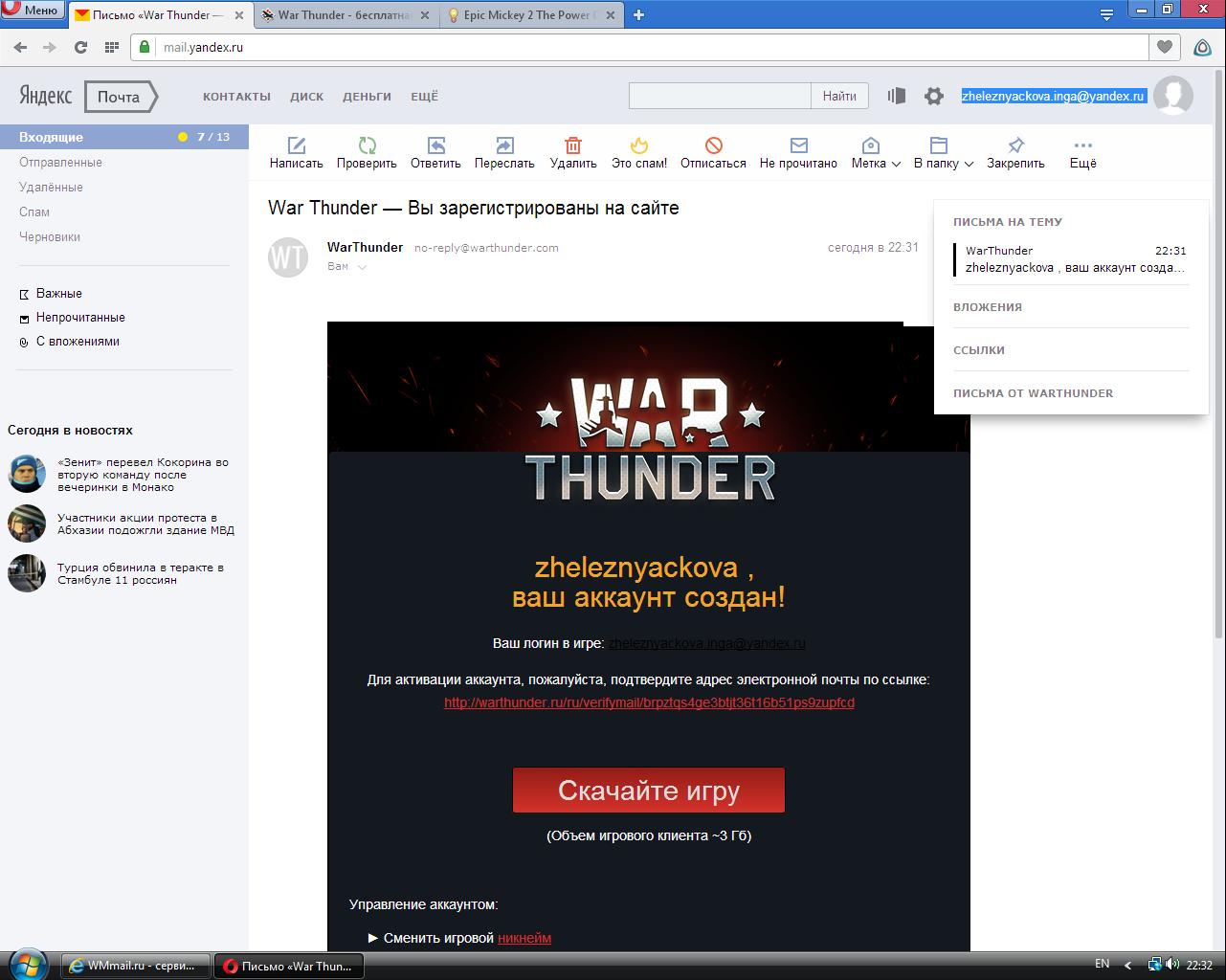Click the Удалить trash icon

pos(573,145)
